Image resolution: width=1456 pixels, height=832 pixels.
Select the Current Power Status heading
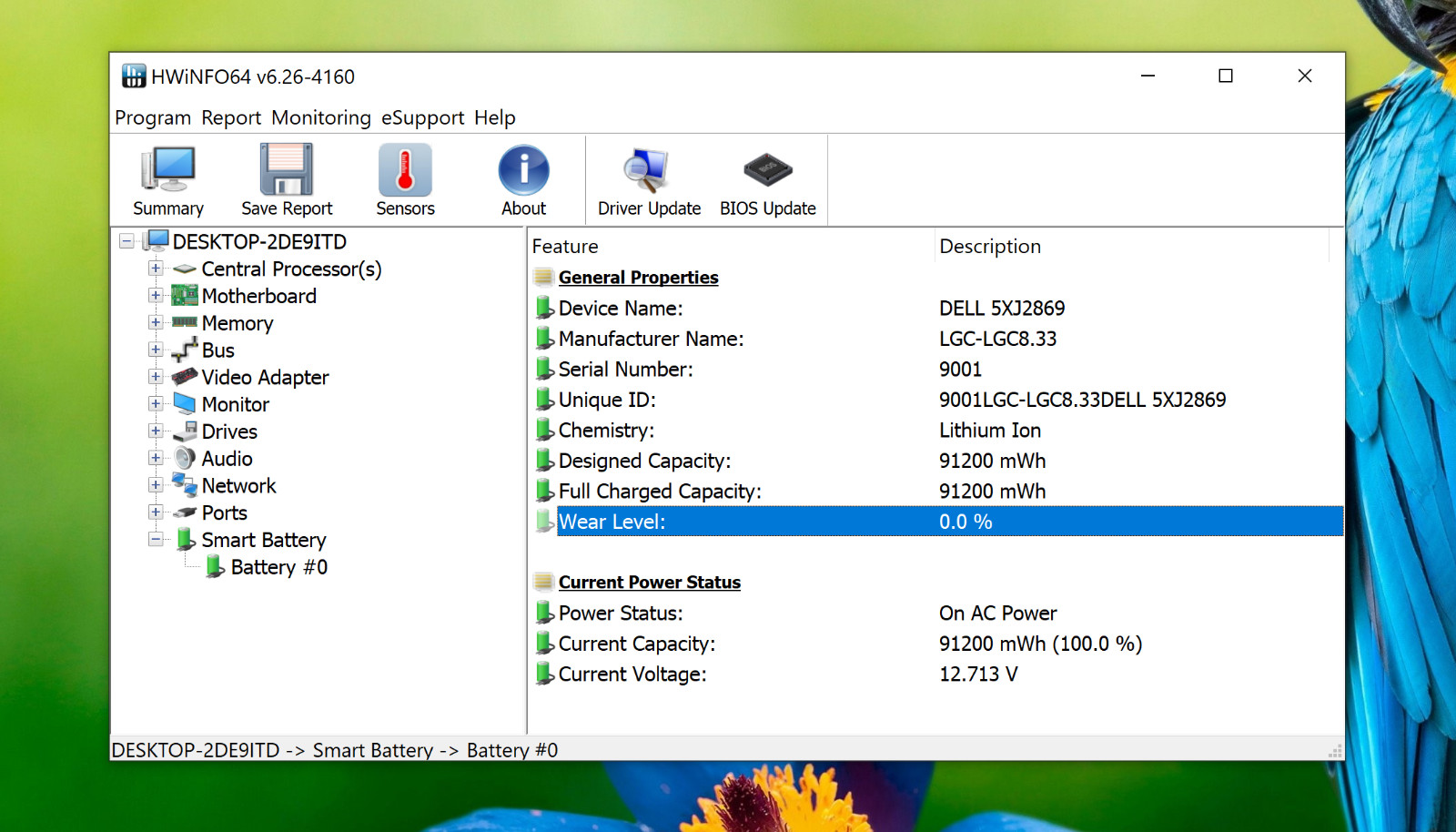pos(649,582)
